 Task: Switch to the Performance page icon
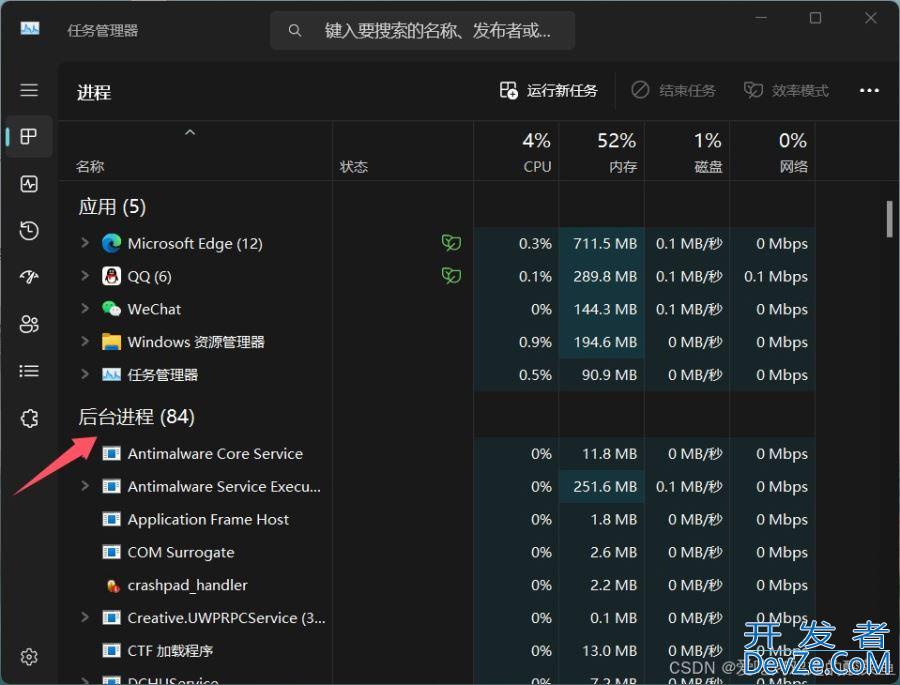click(29, 184)
